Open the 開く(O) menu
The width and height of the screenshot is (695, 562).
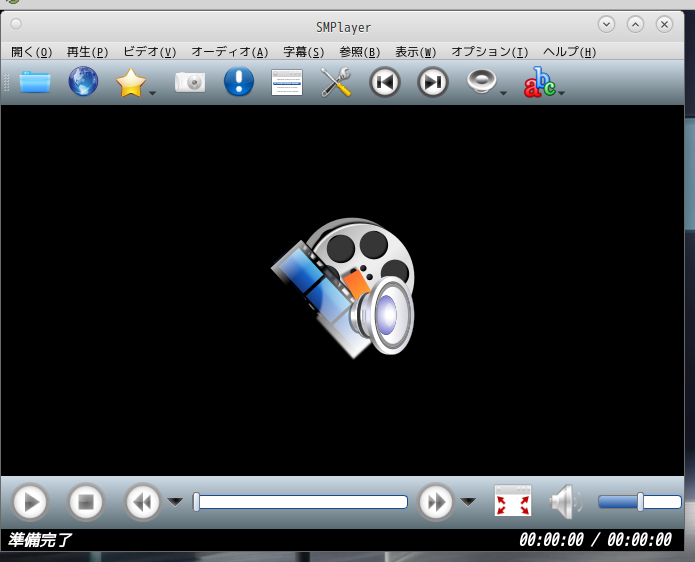(x=31, y=52)
